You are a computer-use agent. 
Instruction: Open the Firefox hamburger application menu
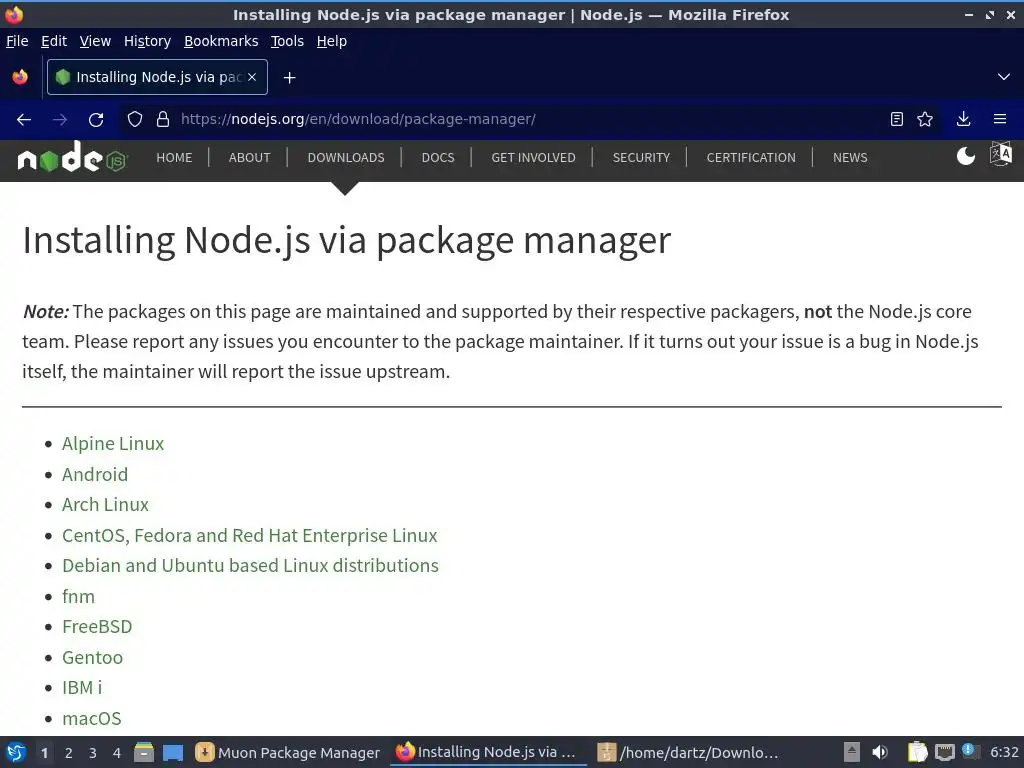click(x=1000, y=119)
